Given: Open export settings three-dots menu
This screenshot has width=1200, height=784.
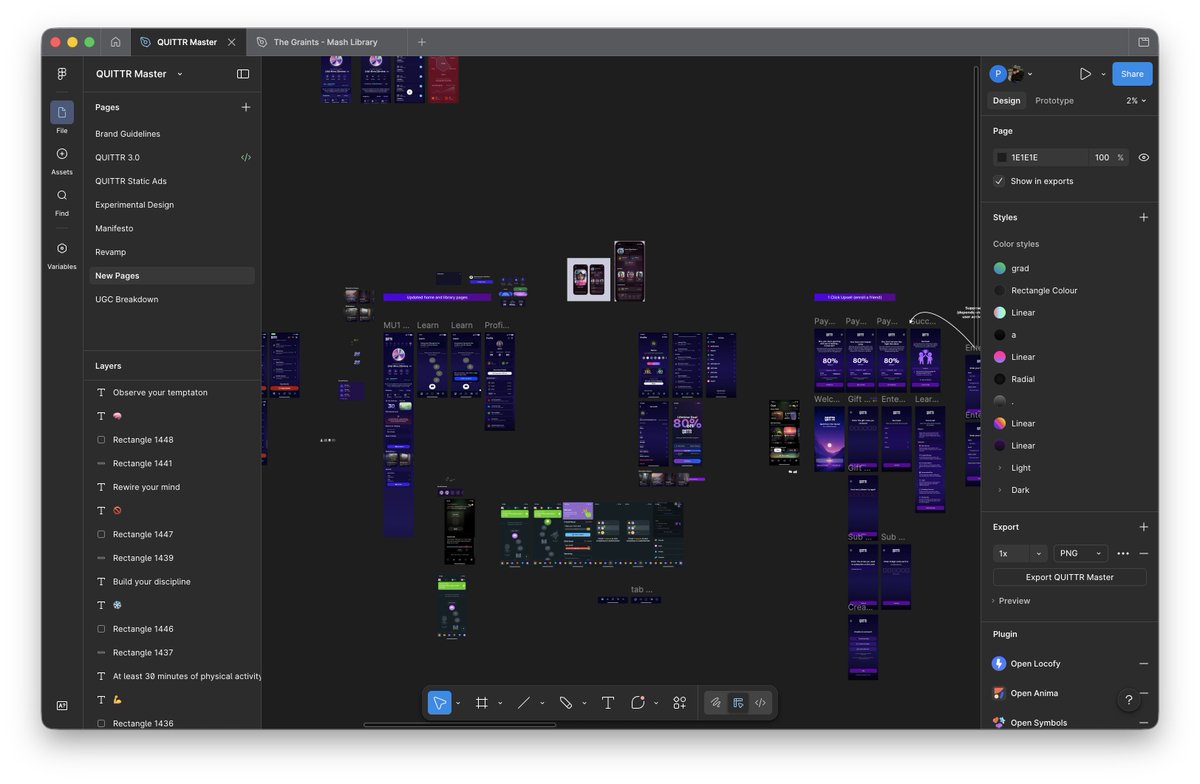Looking at the screenshot, I should pos(1123,553).
